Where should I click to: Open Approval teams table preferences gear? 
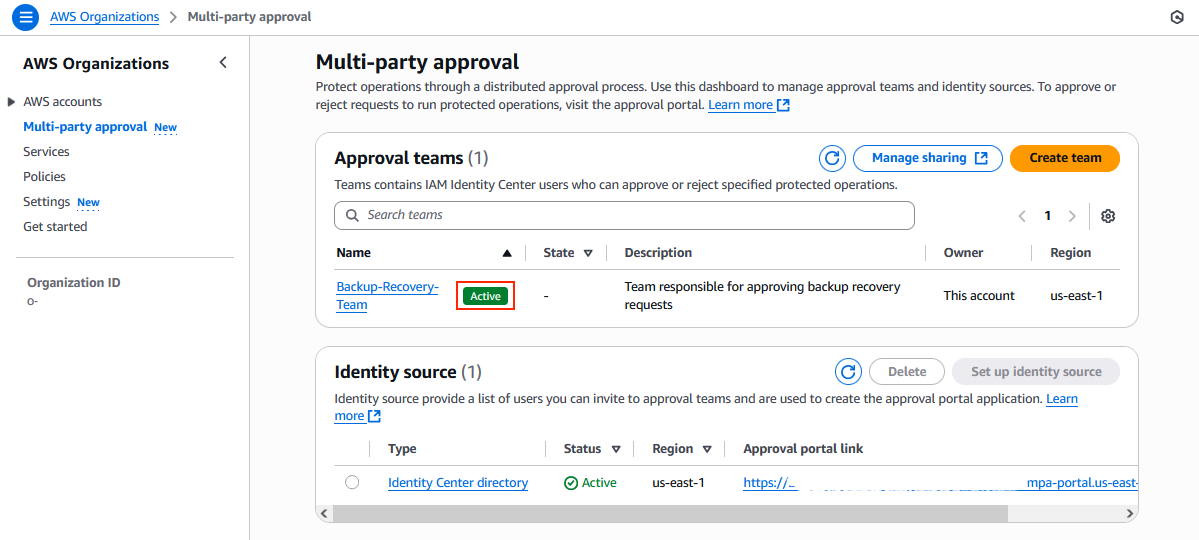[x=1107, y=216]
